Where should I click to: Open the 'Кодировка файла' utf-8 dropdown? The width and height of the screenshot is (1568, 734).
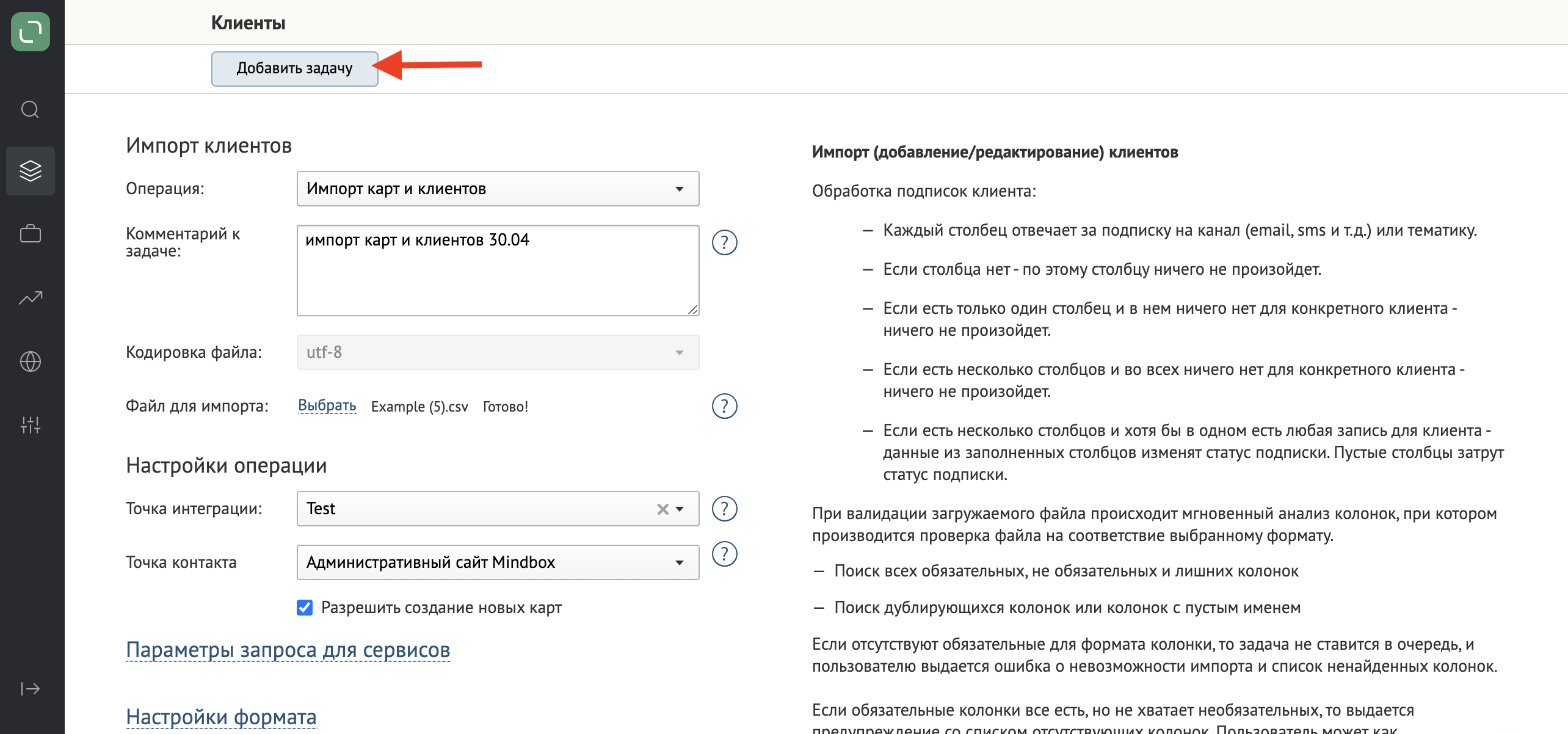click(498, 352)
